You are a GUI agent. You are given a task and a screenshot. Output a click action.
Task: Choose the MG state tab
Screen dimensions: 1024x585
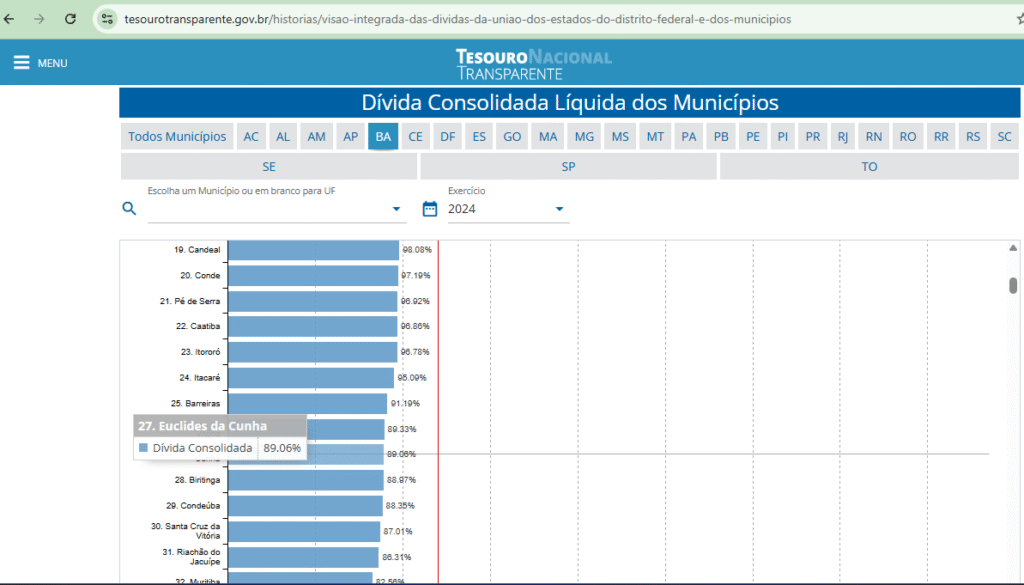tap(584, 137)
